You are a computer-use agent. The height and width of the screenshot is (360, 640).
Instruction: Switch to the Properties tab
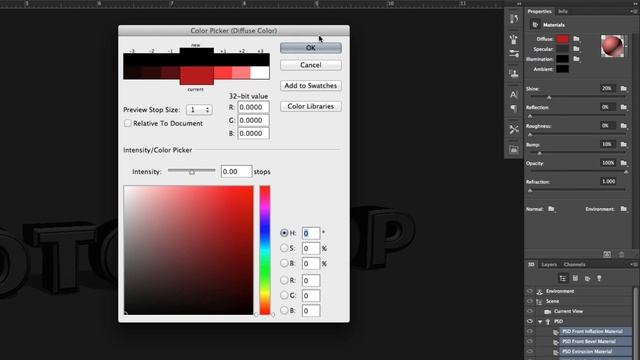[x=539, y=11]
